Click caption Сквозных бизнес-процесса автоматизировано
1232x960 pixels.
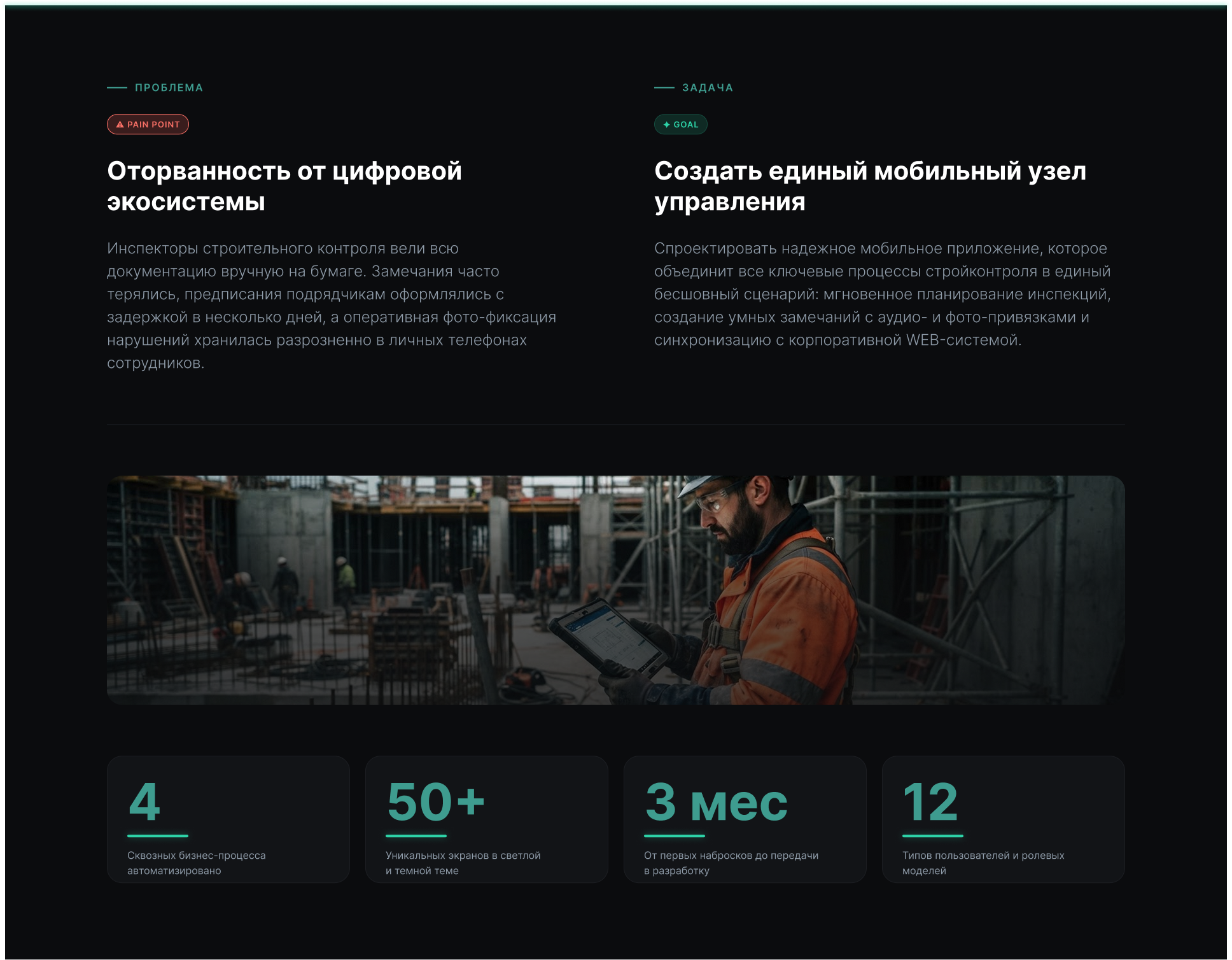pyautogui.click(x=197, y=863)
